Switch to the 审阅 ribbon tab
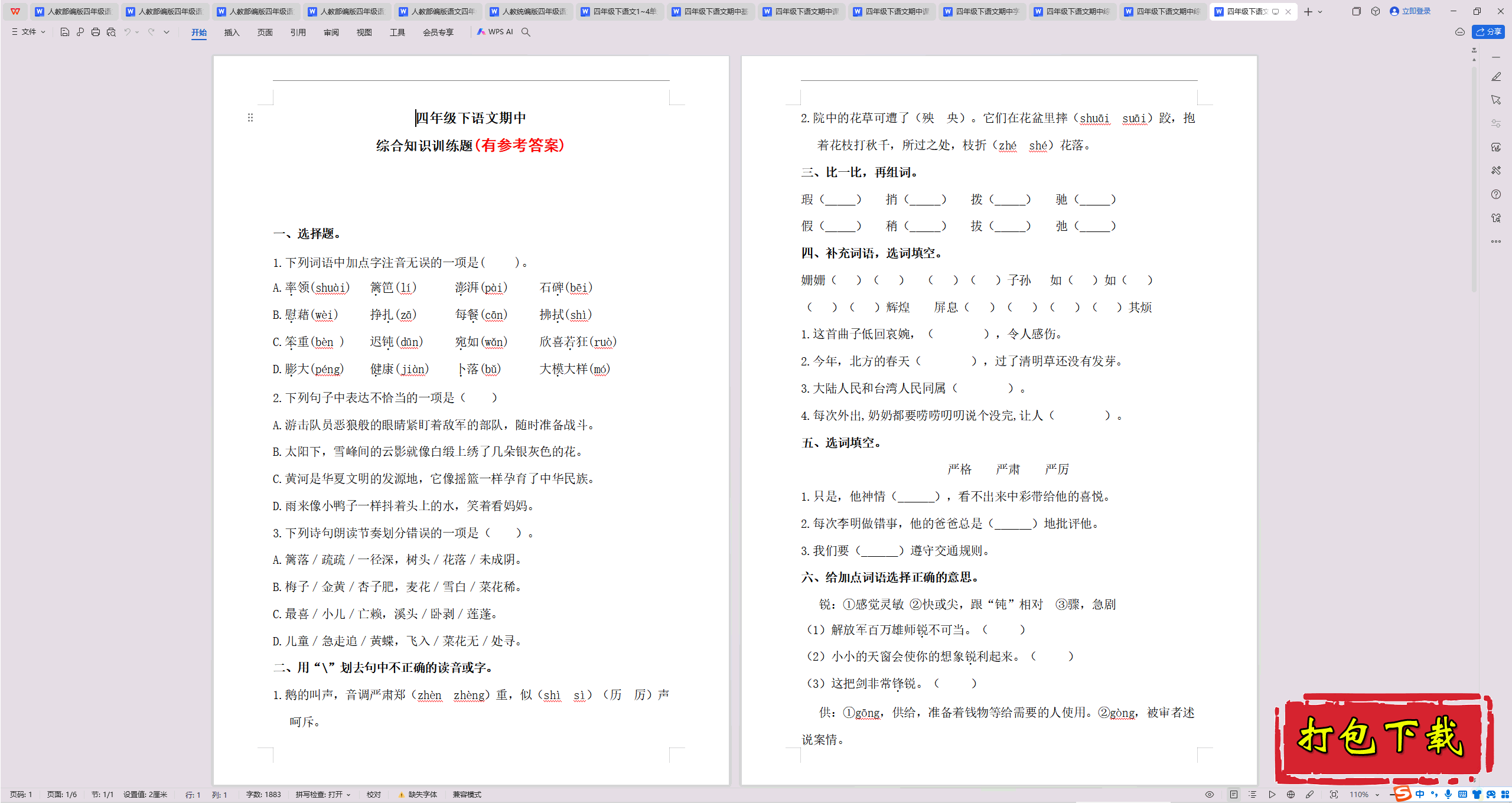 pyautogui.click(x=331, y=32)
